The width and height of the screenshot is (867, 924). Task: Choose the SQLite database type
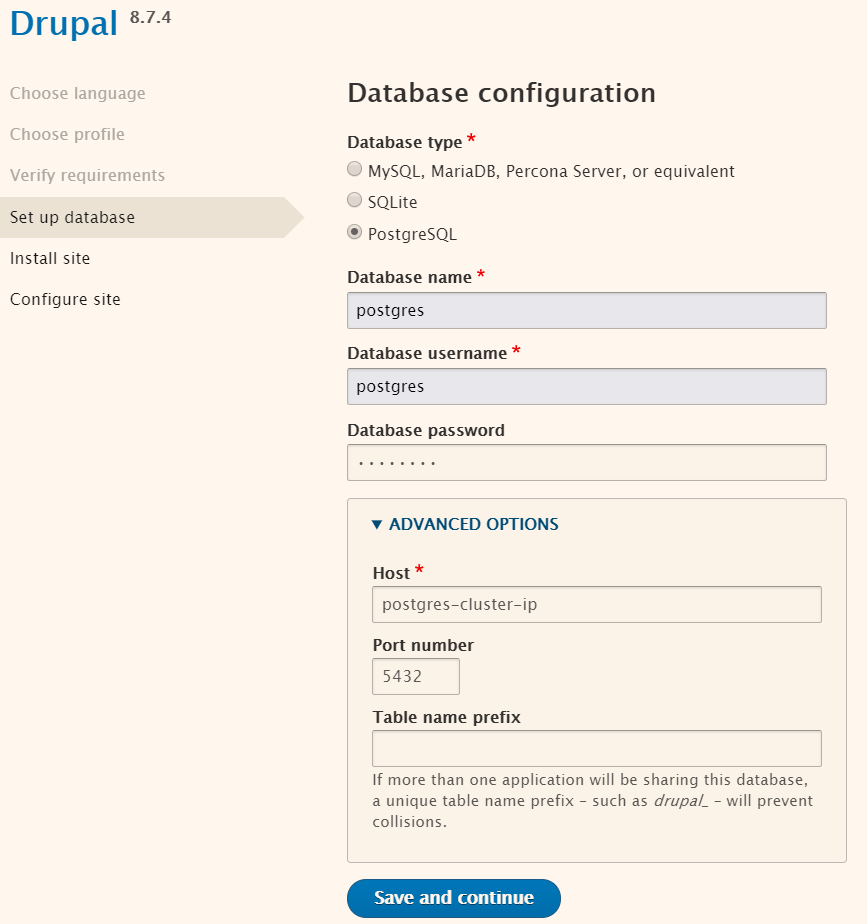pyautogui.click(x=354, y=200)
